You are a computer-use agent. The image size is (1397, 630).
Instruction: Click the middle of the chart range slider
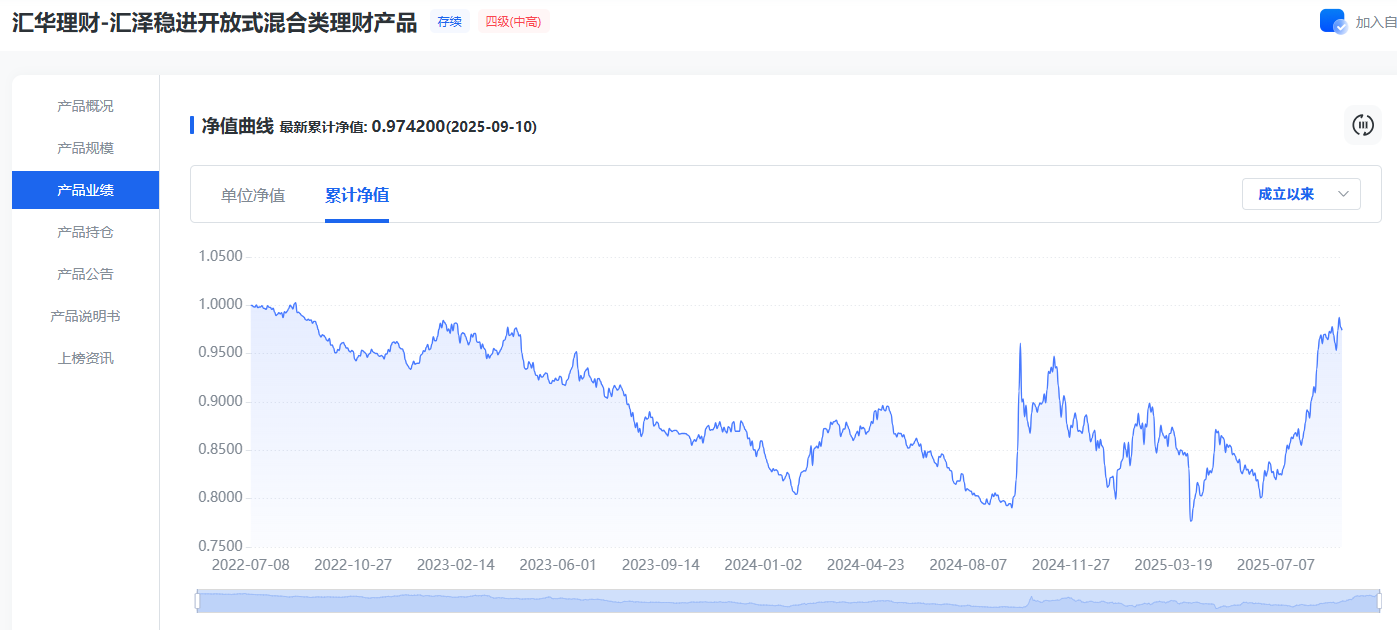coord(787,600)
